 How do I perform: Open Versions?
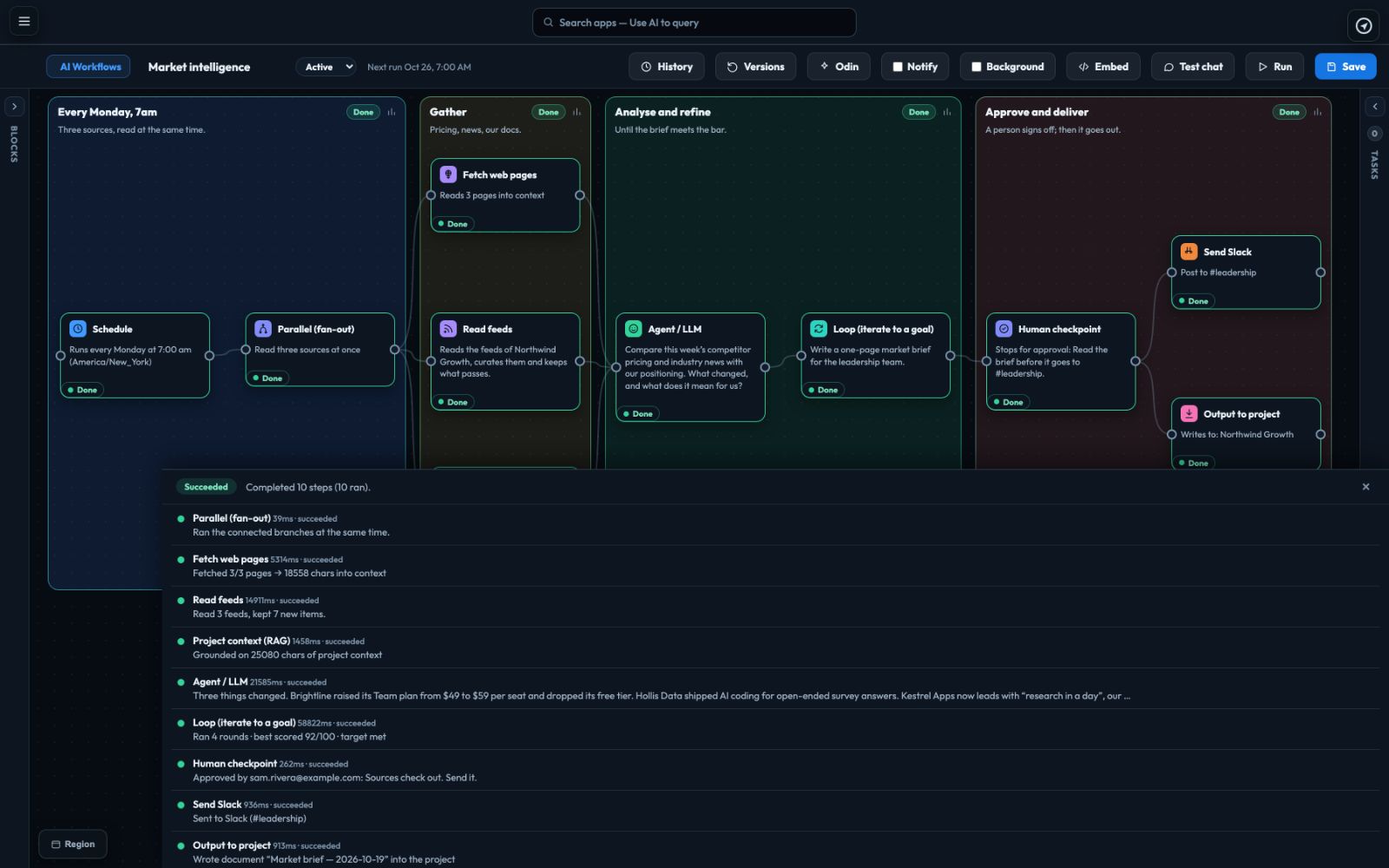(755, 67)
